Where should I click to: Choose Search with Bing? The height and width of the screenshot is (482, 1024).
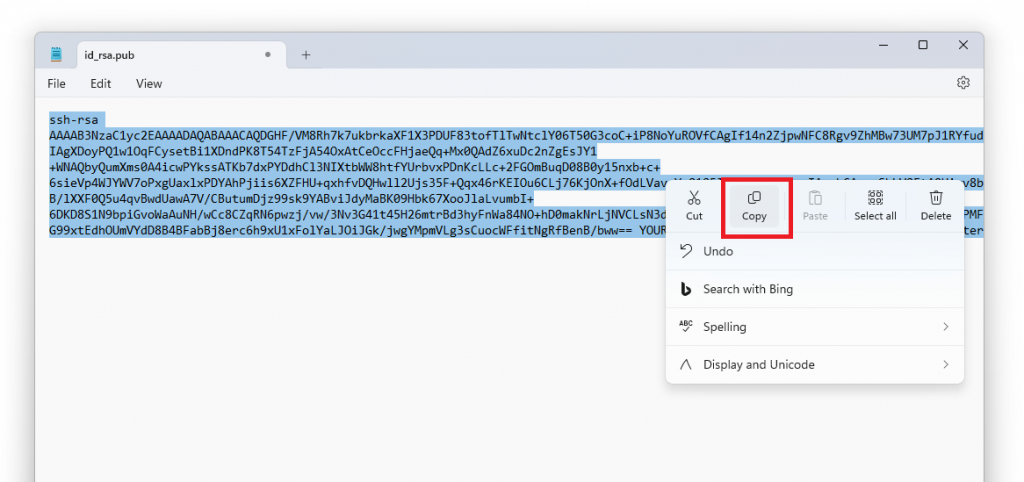tap(814, 289)
